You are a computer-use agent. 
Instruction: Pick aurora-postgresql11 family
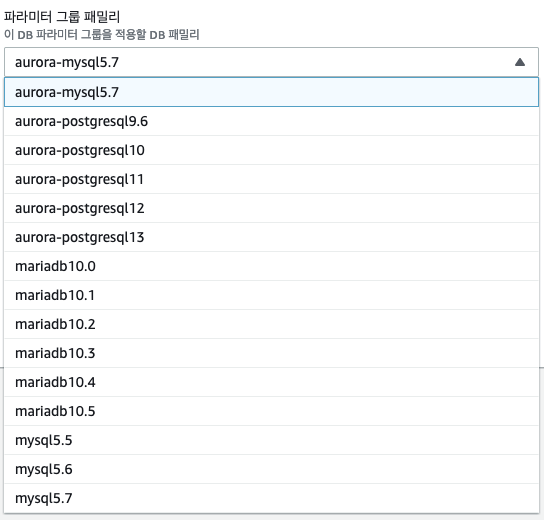point(271,179)
